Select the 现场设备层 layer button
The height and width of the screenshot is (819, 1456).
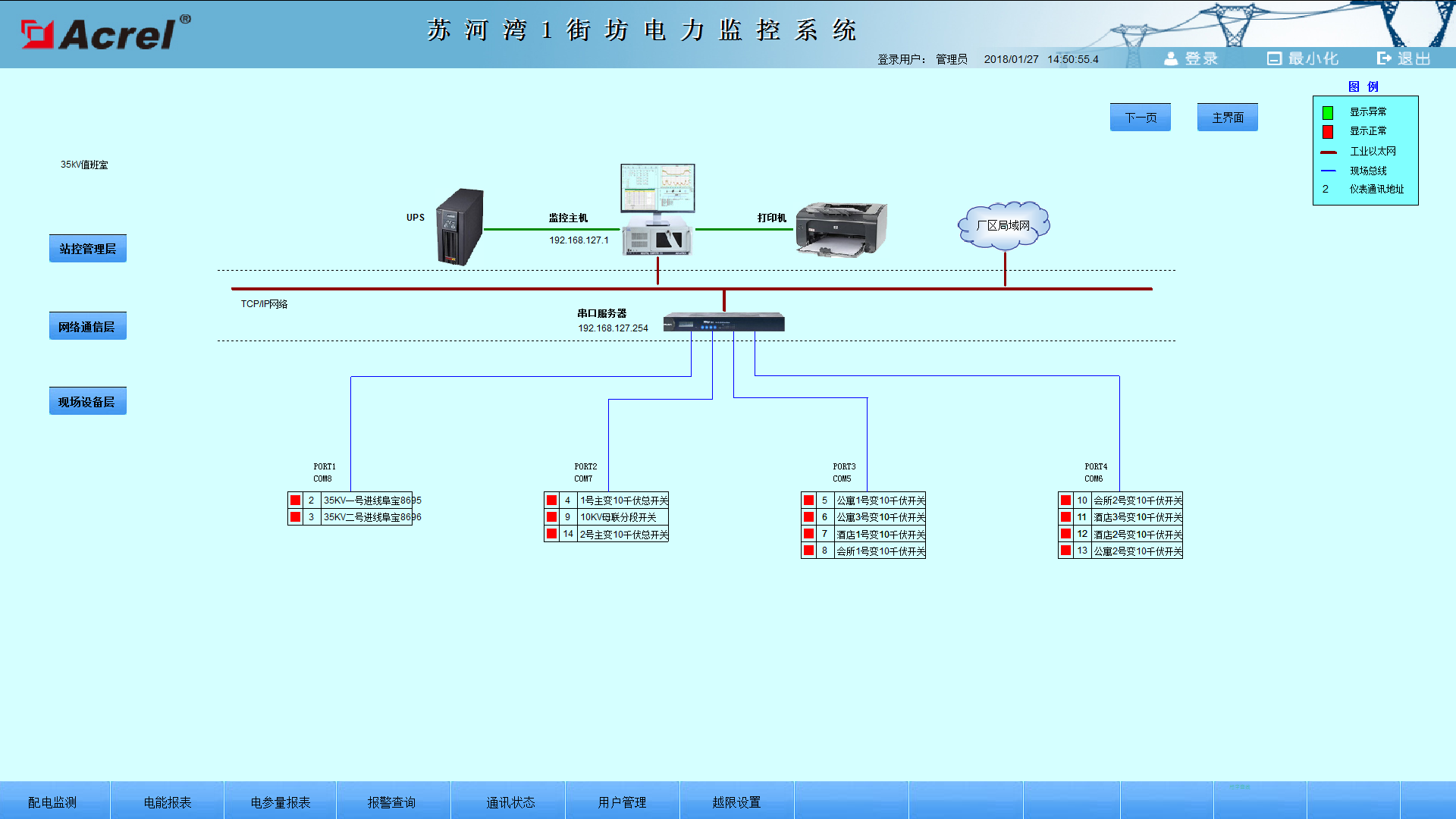point(88,402)
